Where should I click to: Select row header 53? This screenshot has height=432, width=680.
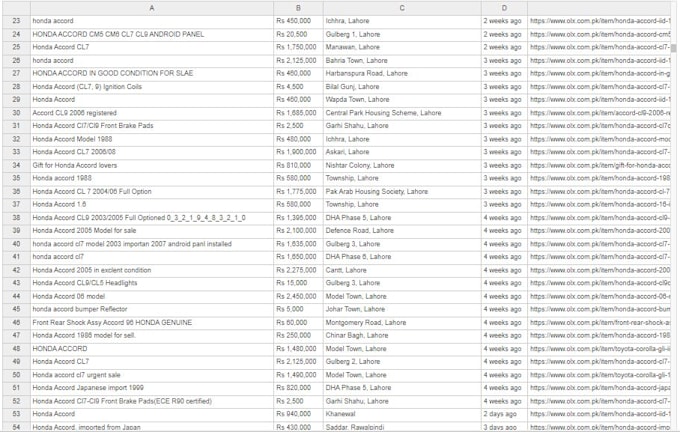(16, 414)
